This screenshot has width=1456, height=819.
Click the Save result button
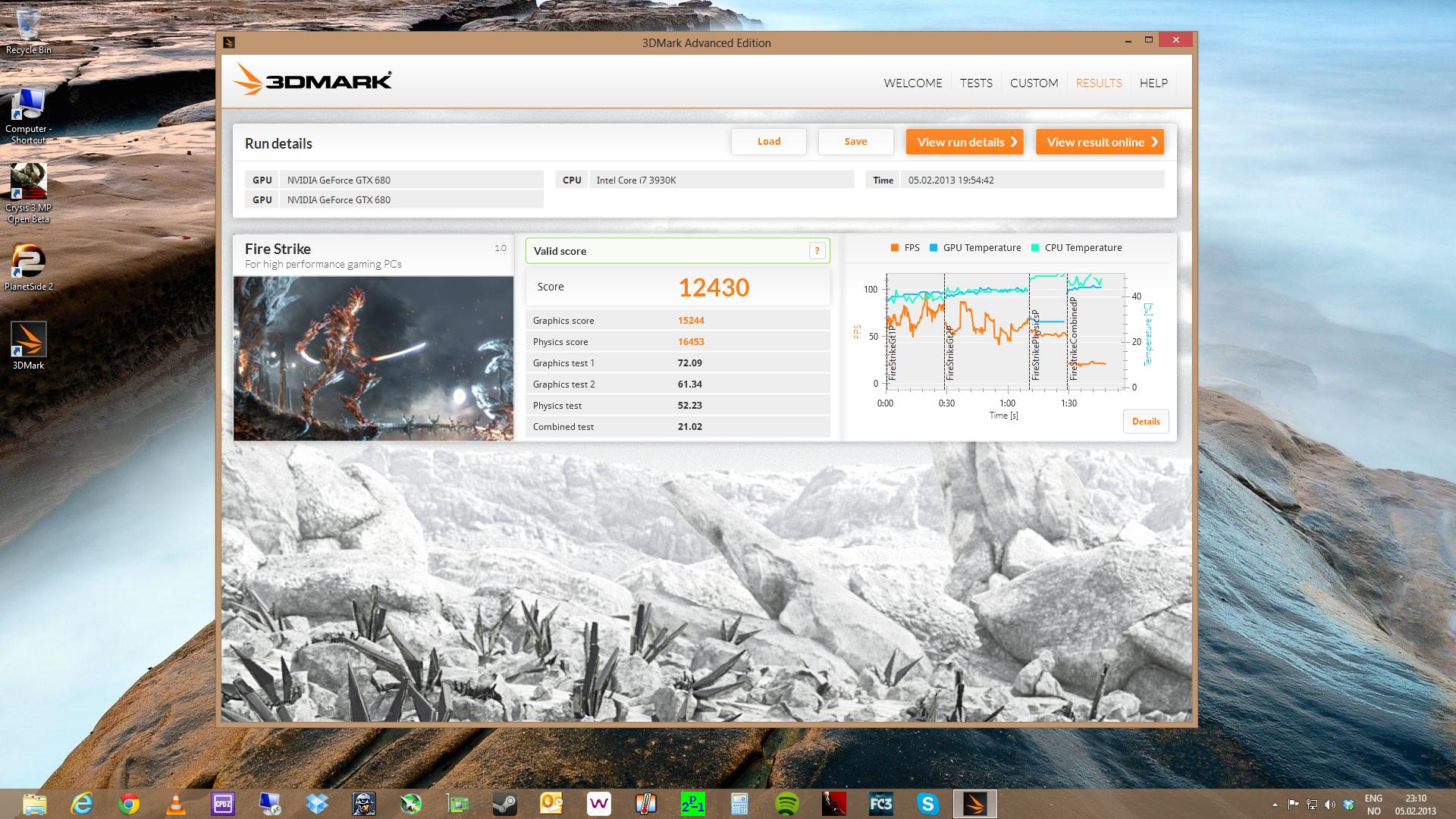point(855,142)
